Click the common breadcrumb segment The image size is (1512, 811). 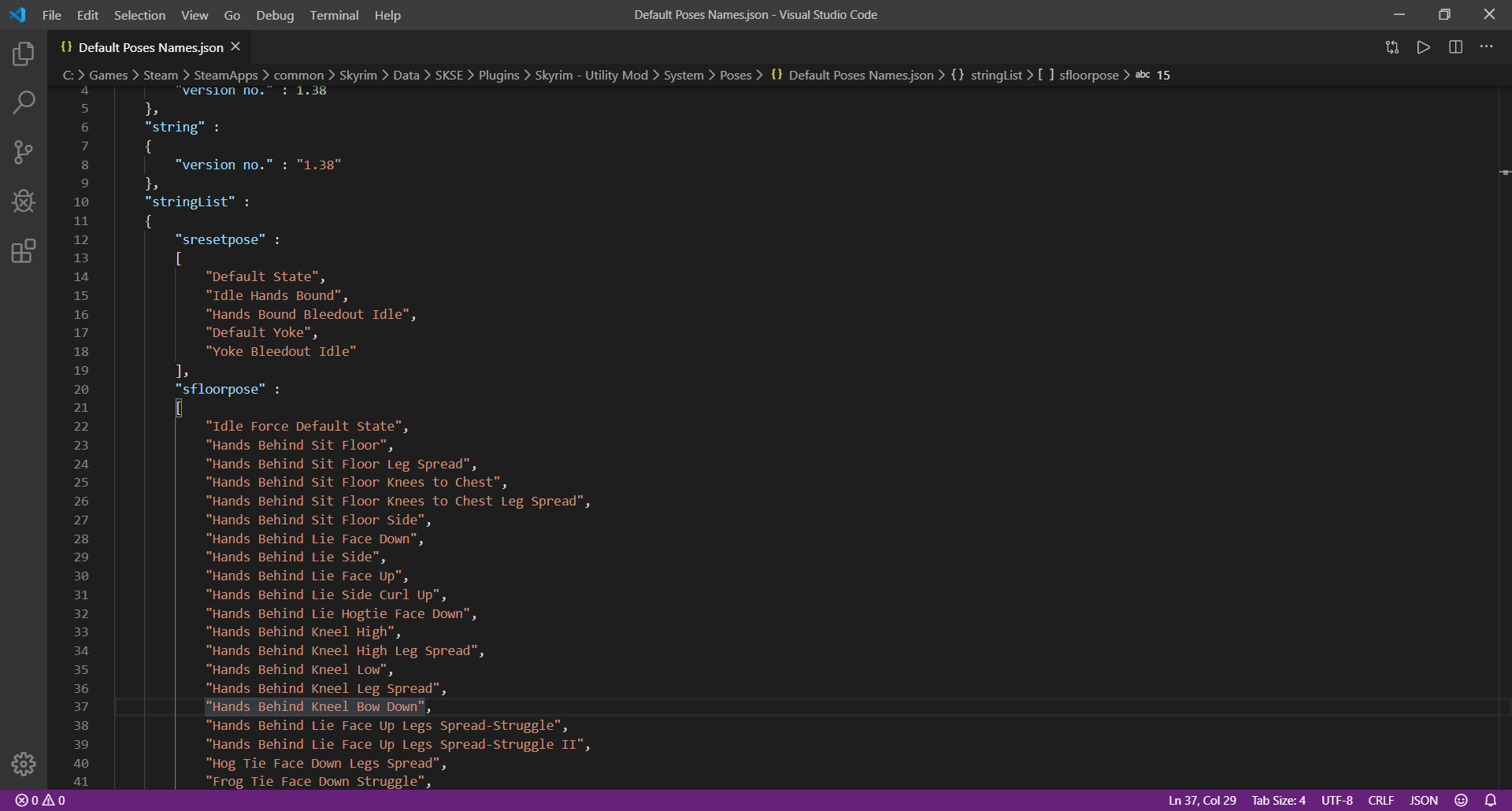click(298, 75)
